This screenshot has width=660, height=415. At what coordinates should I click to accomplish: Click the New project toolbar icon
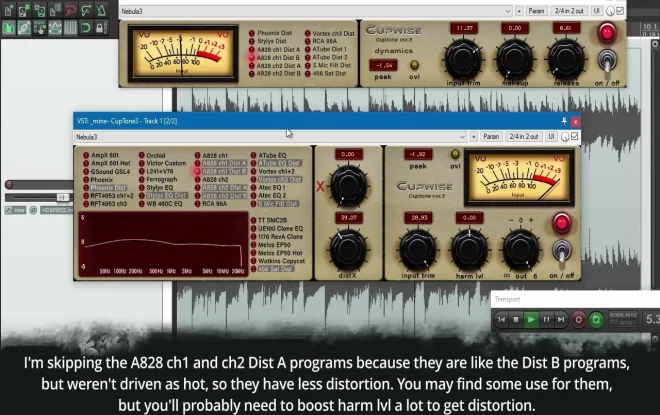(8, 11)
